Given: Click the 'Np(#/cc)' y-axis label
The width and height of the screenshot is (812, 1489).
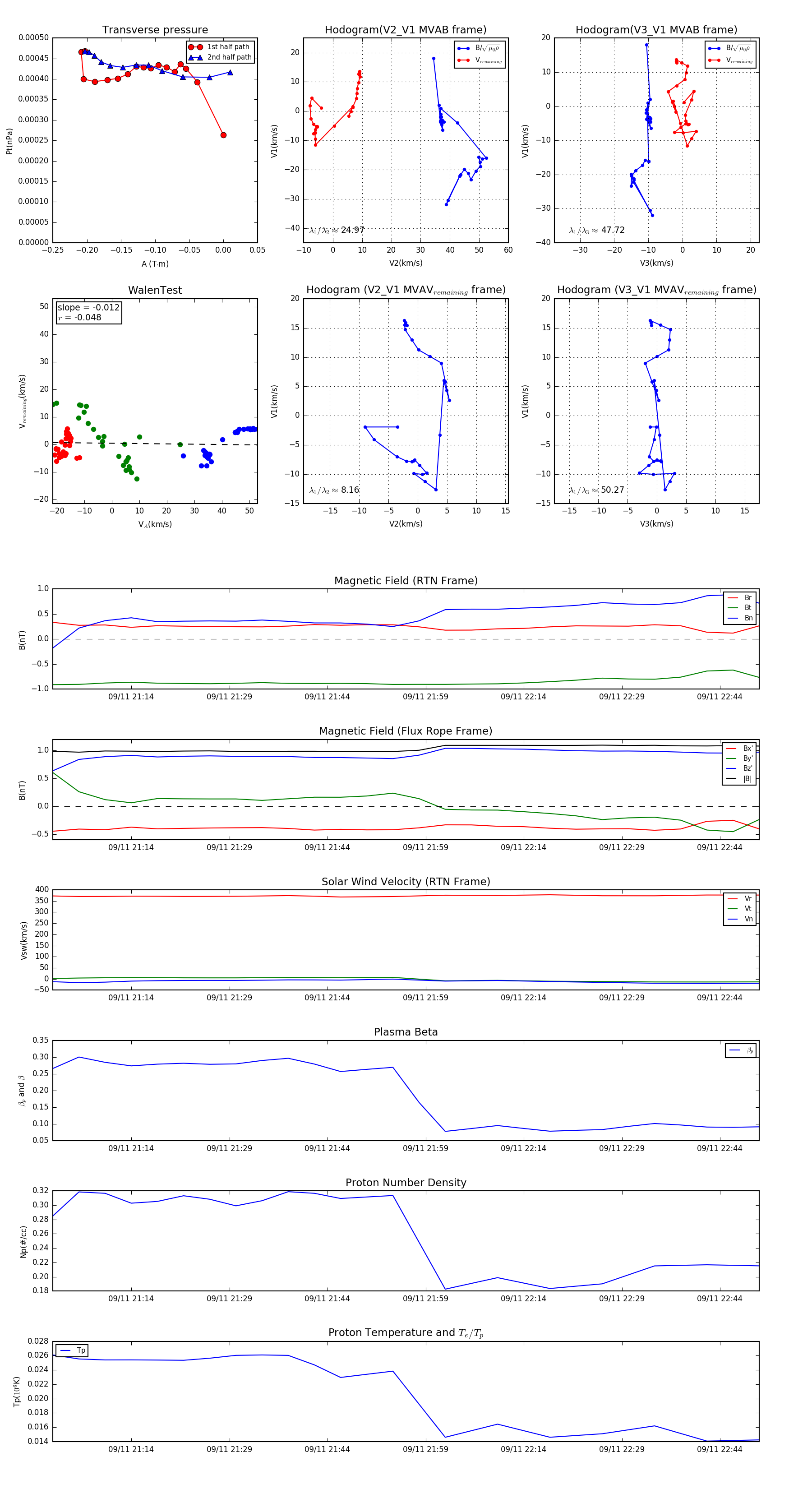Looking at the screenshot, I should pos(24,1242).
